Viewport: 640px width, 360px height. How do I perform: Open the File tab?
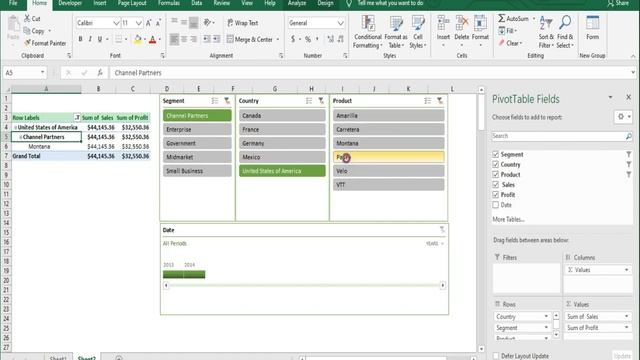[13, 3]
